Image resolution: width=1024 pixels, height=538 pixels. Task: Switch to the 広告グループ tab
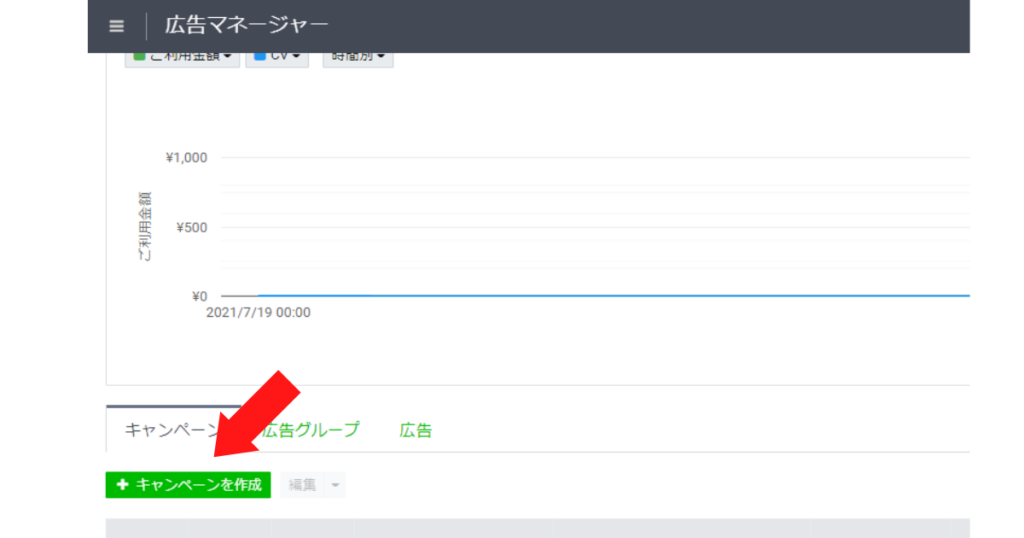311,430
